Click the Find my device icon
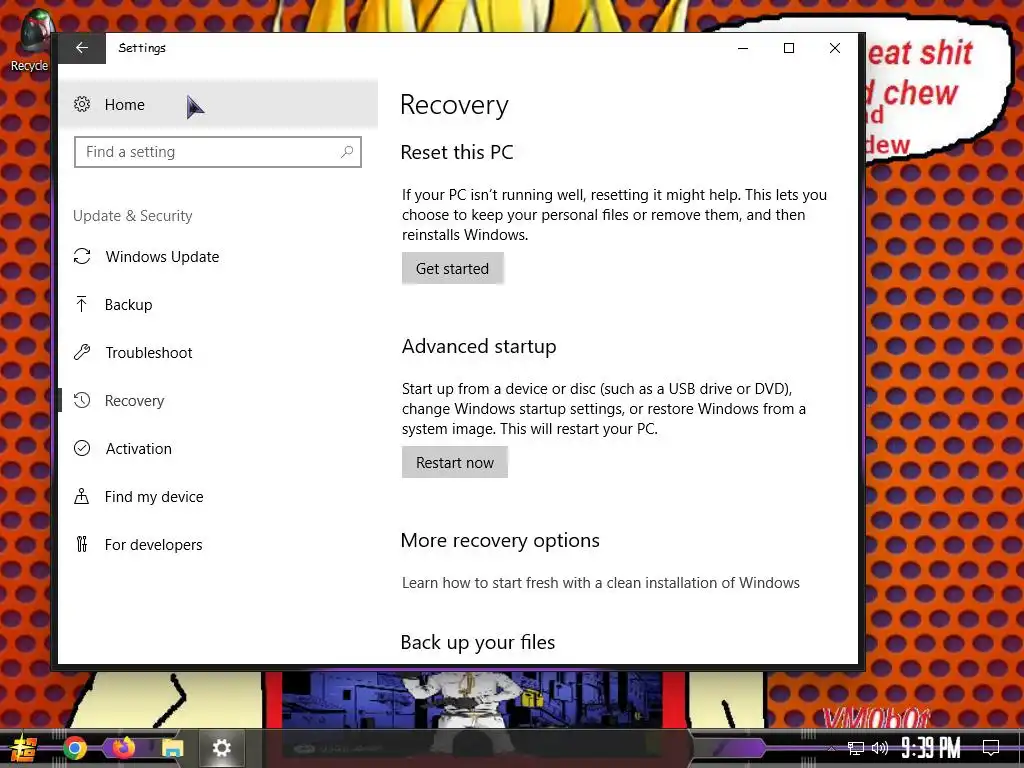The width and height of the screenshot is (1024, 768). click(x=82, y=496)
